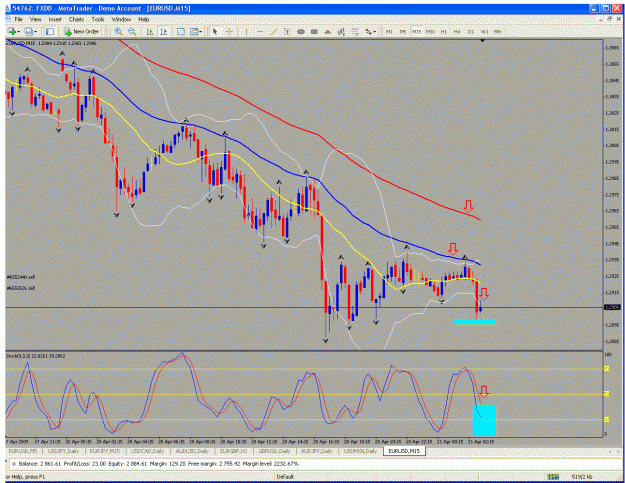Click the Default profile status bar entry
The height and width of the screenshot is (483, 625).
tap(285, 477)
